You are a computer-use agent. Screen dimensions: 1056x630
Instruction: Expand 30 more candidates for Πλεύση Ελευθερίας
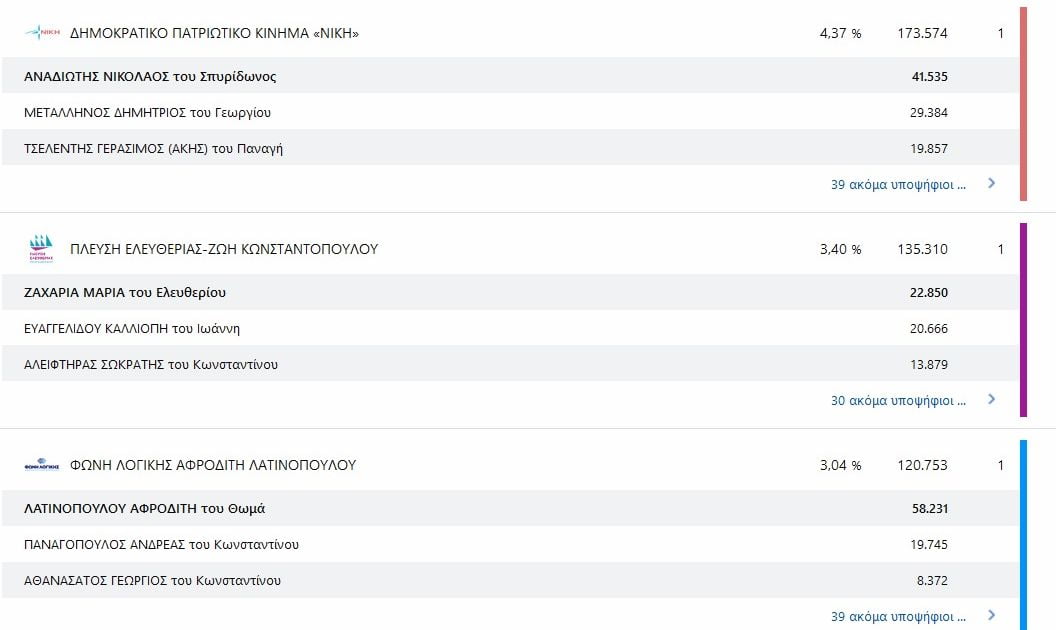click(x=898, y=400)
